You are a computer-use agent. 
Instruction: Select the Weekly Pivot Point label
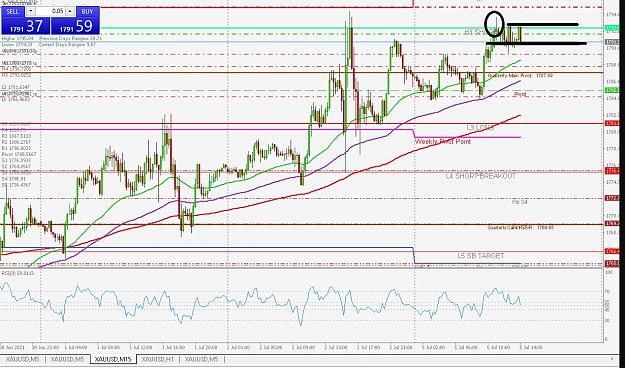pyautogui.click(x=443, y=142)
